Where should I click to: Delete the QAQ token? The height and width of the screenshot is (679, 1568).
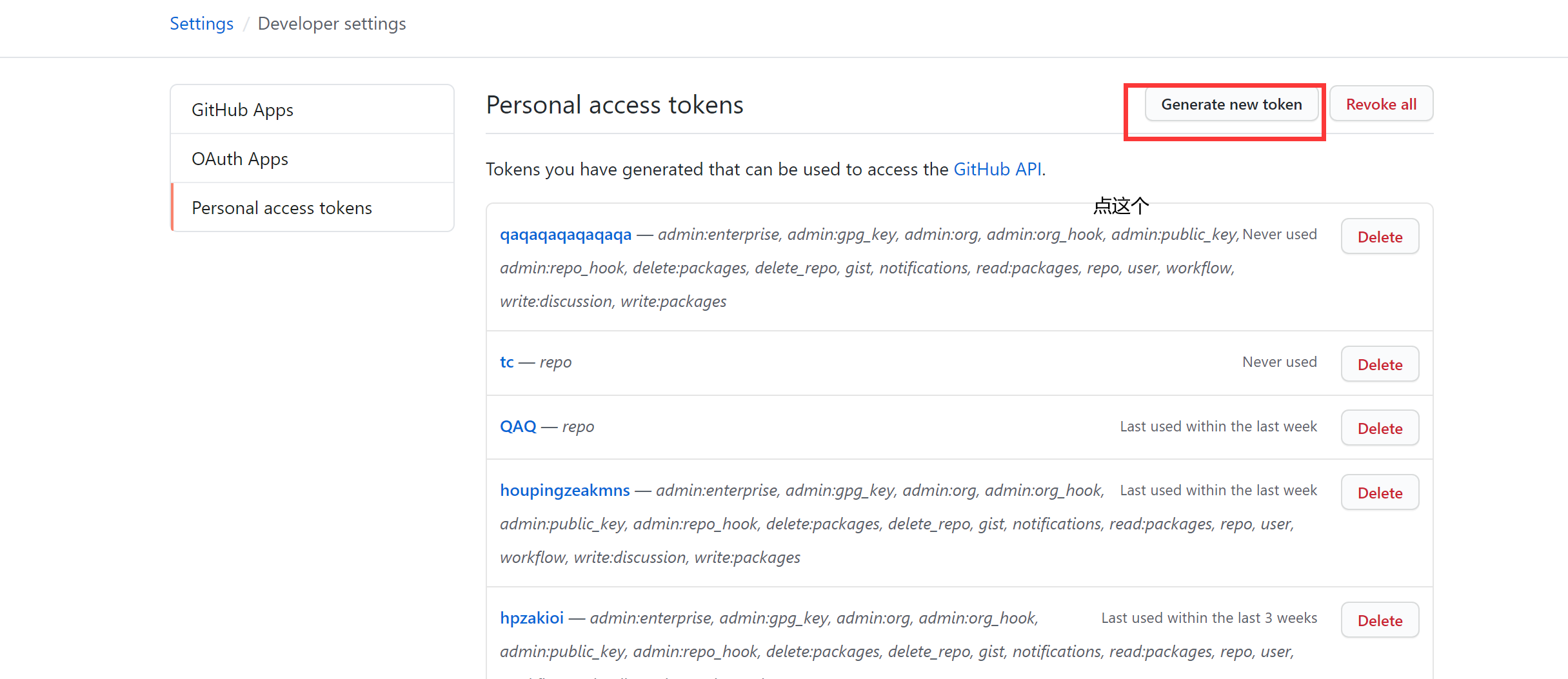click(1380, 428)
